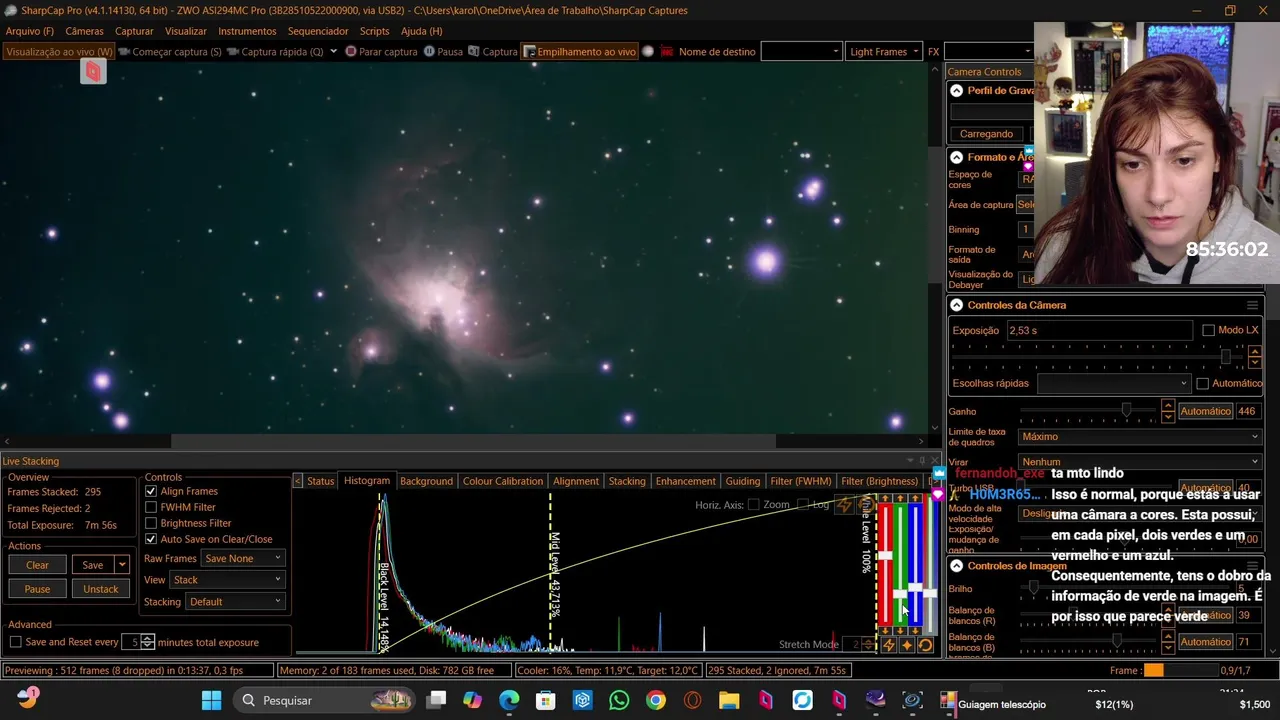Open File Explorer from the taskbar
Screen dimensions: 1280x720
tap(729, 700)
